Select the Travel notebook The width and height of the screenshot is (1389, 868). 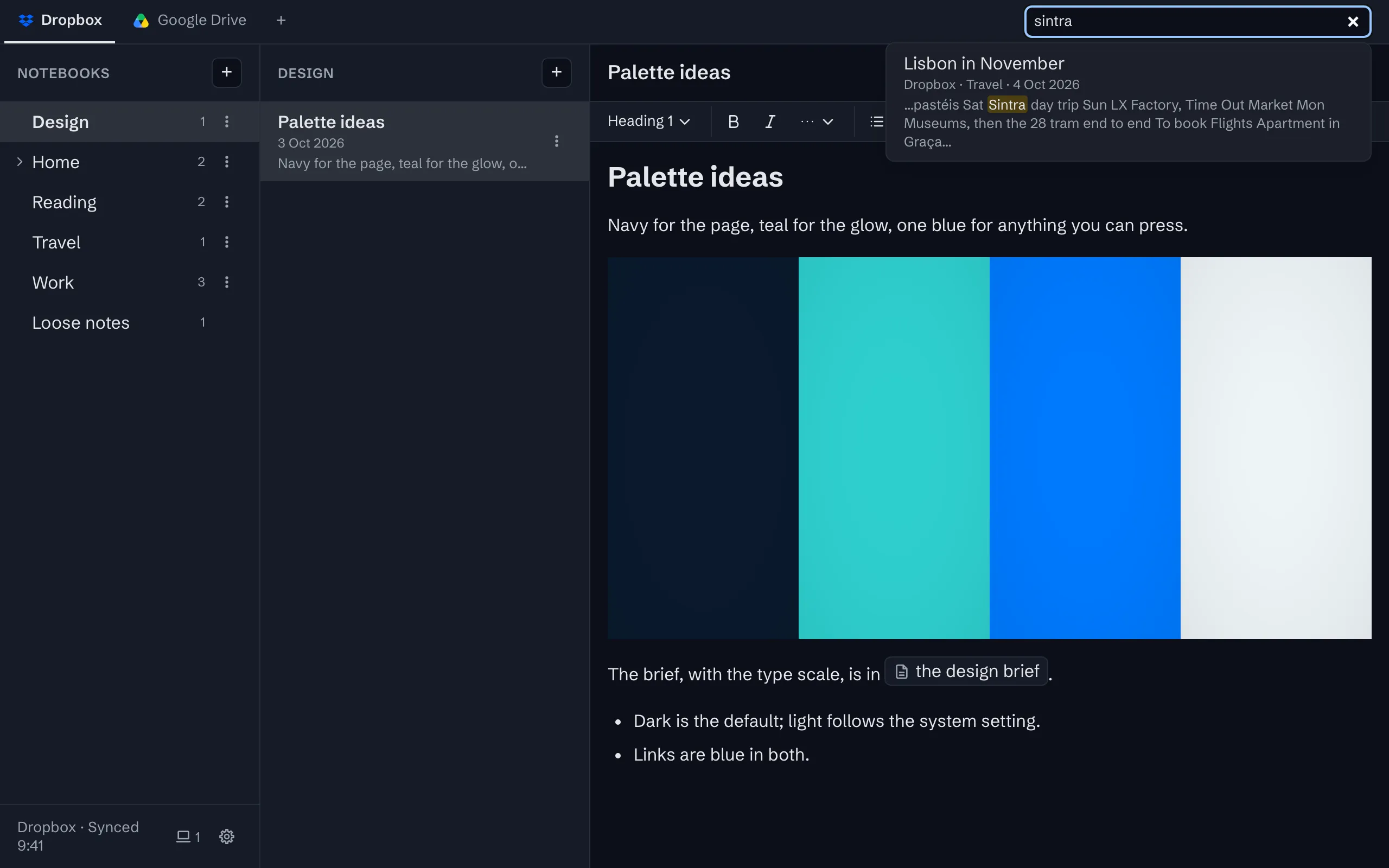[x=130, y=242]
